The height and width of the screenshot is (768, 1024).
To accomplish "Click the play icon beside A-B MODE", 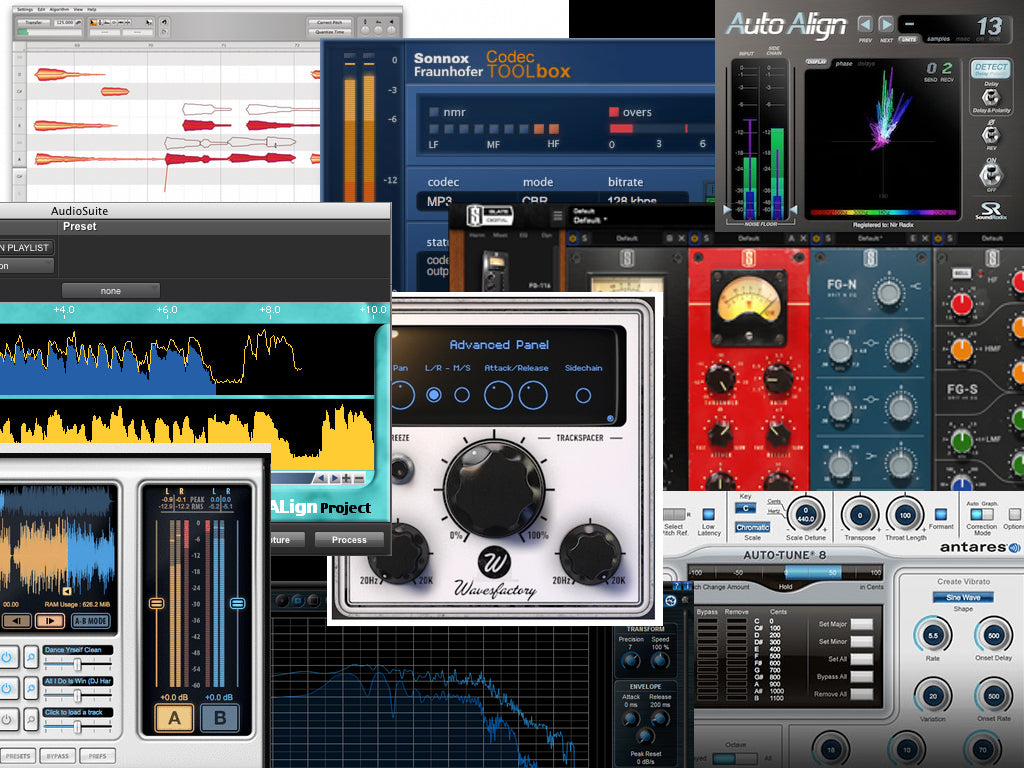I will (50, 620).
